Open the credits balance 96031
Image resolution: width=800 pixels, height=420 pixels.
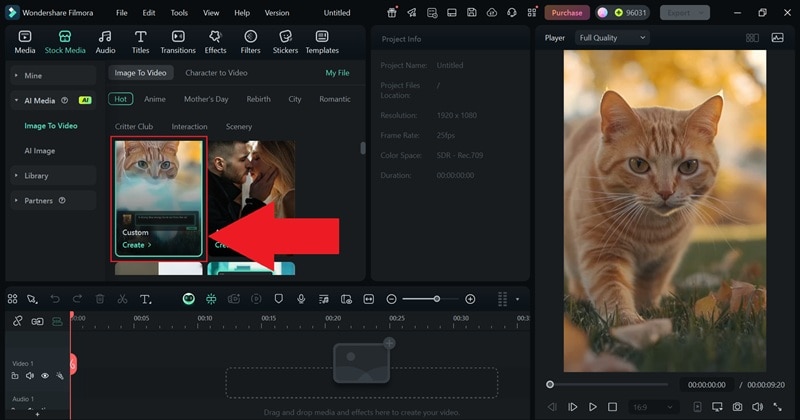[630, 13]
